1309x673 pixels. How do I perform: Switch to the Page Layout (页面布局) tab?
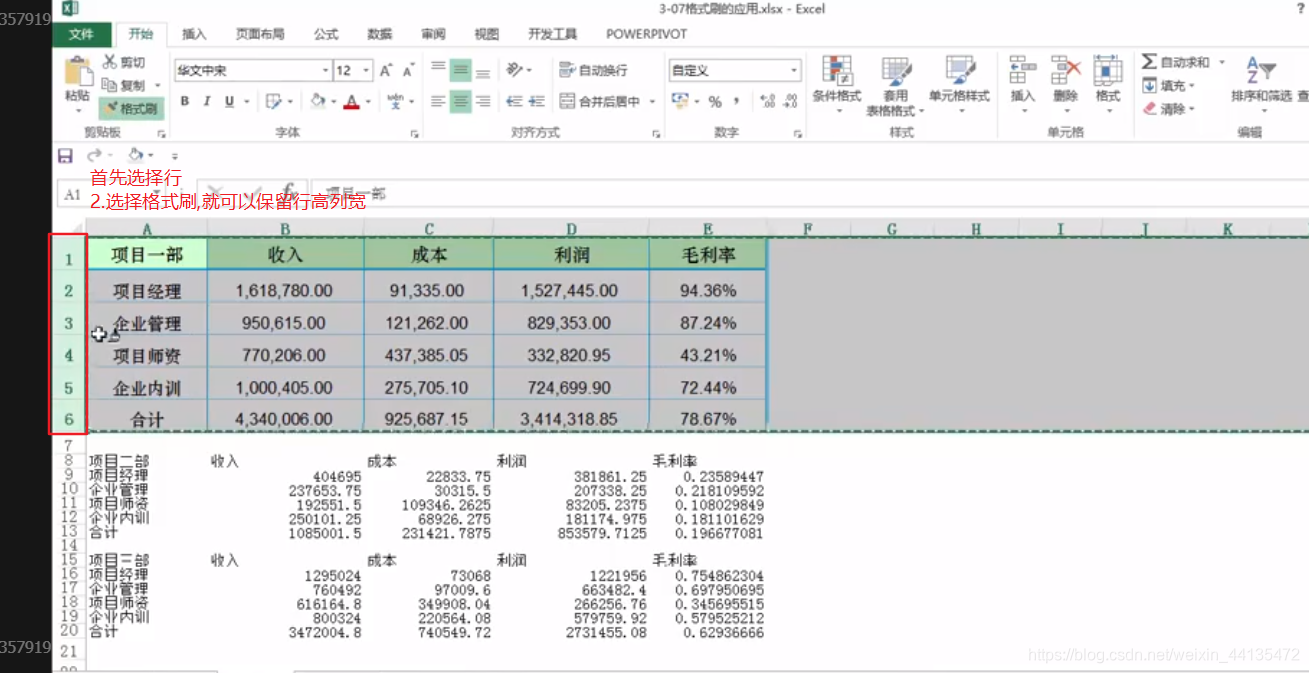(x=260, y=34)
